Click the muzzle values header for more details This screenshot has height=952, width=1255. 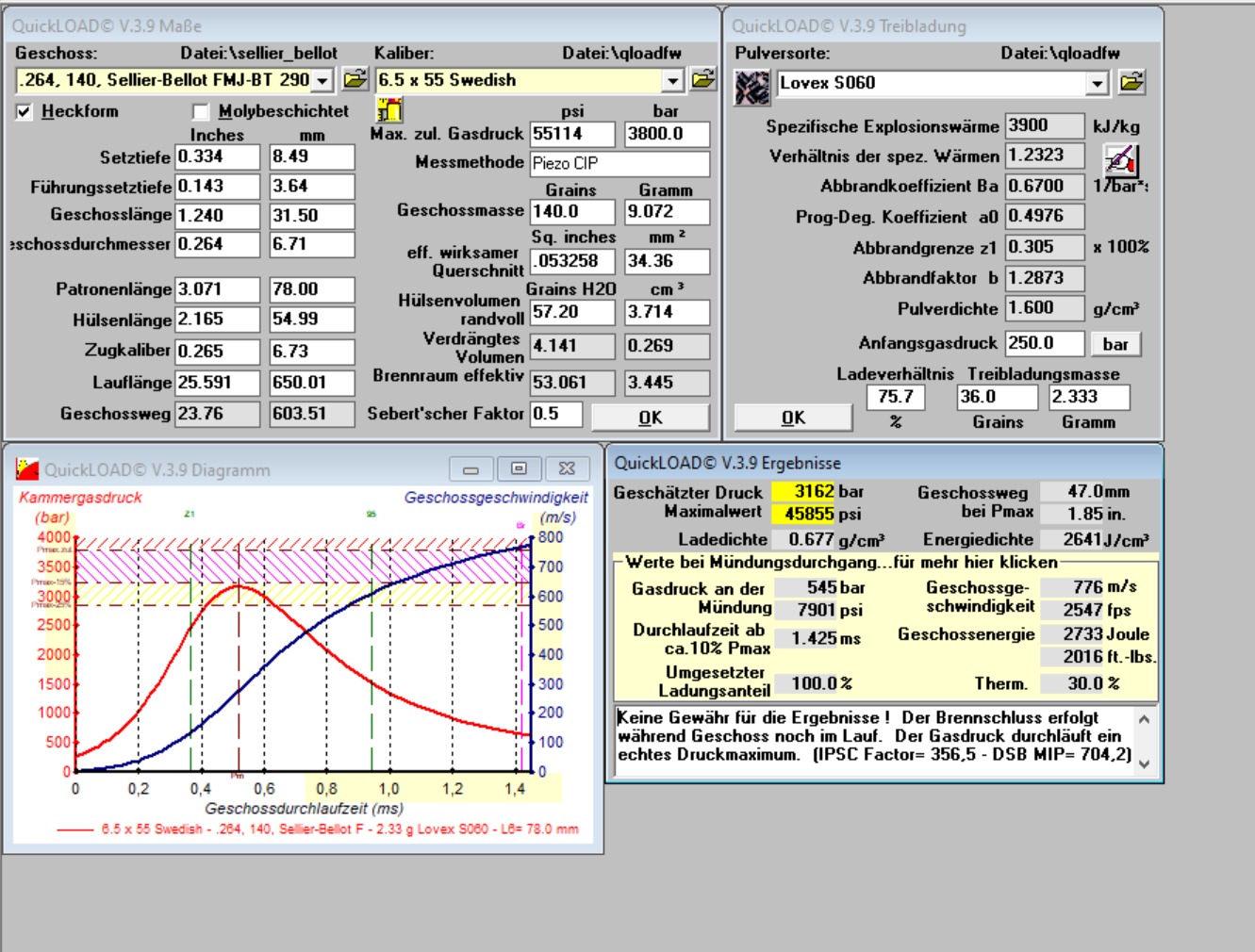pyautogui.click(x=842, y=563)
